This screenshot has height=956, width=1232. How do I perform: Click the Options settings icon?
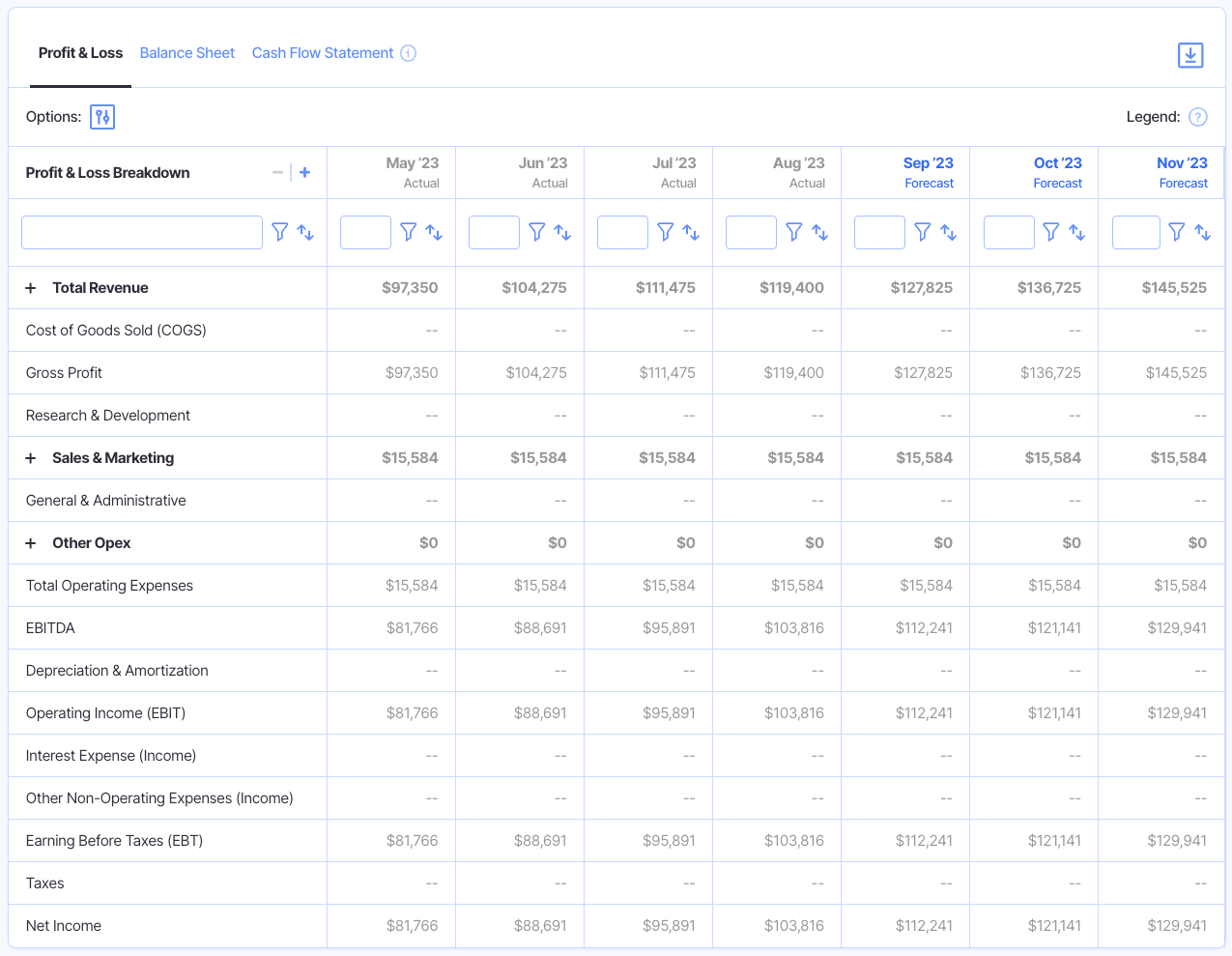[102, 116]
